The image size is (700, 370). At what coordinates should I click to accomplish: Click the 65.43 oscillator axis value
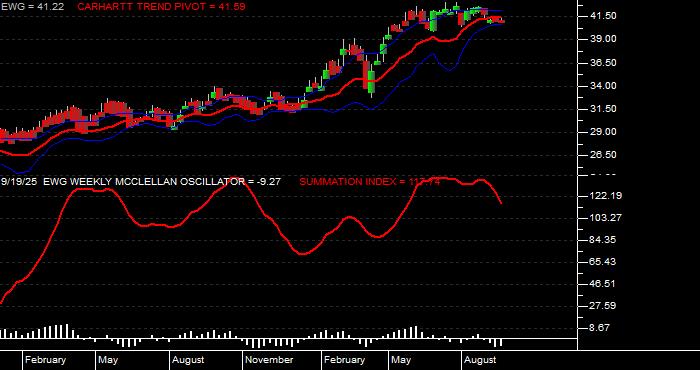(x=604, y=262)
